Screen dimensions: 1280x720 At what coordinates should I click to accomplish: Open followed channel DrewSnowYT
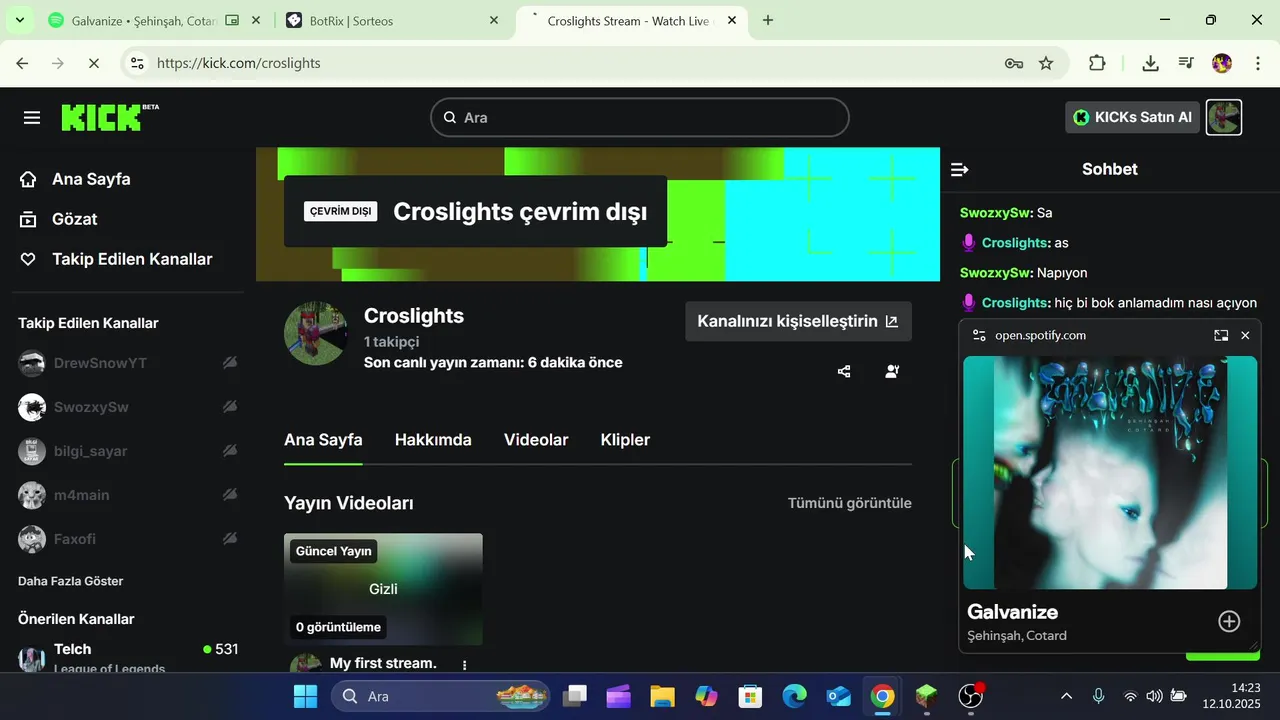[100, 363]
